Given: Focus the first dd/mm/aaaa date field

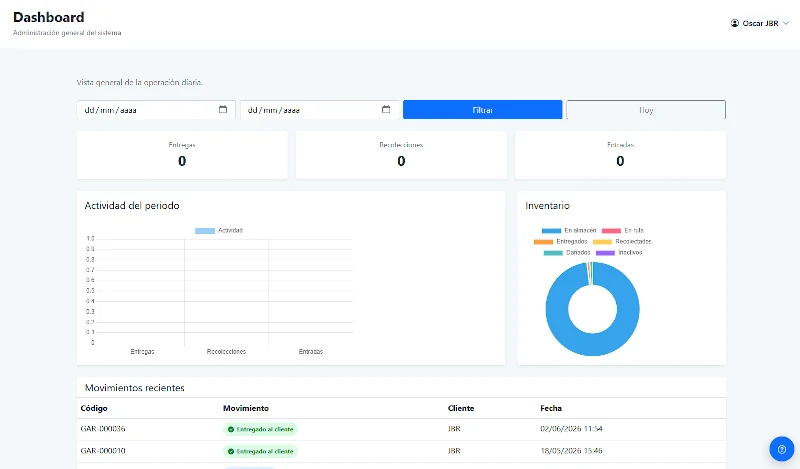Looking at the screenshot, I should (156, 110).
